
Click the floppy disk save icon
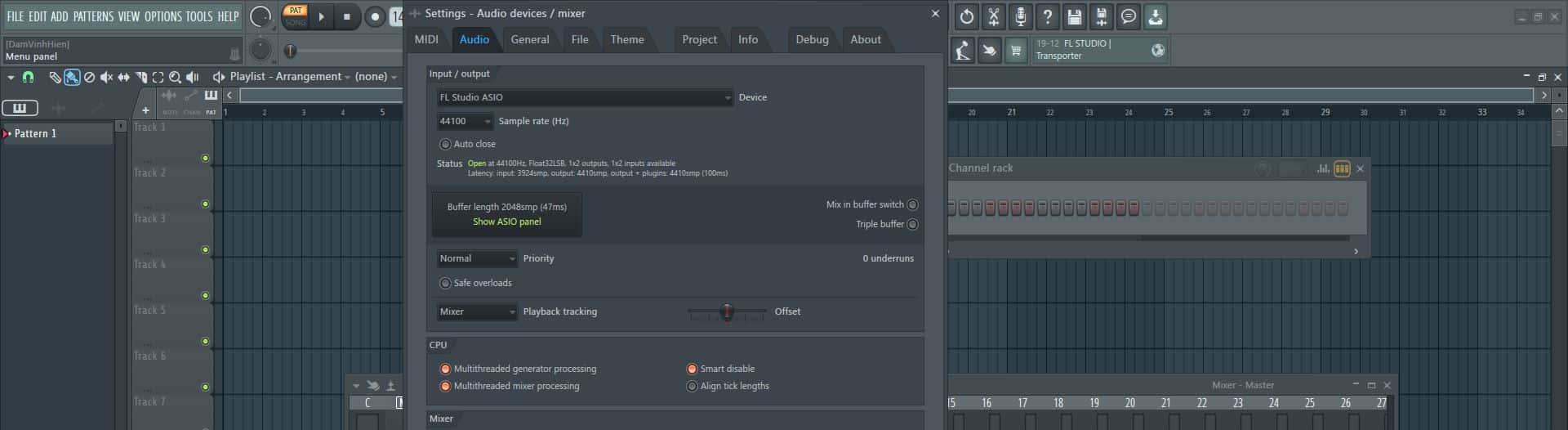(x=1074, y=16)
